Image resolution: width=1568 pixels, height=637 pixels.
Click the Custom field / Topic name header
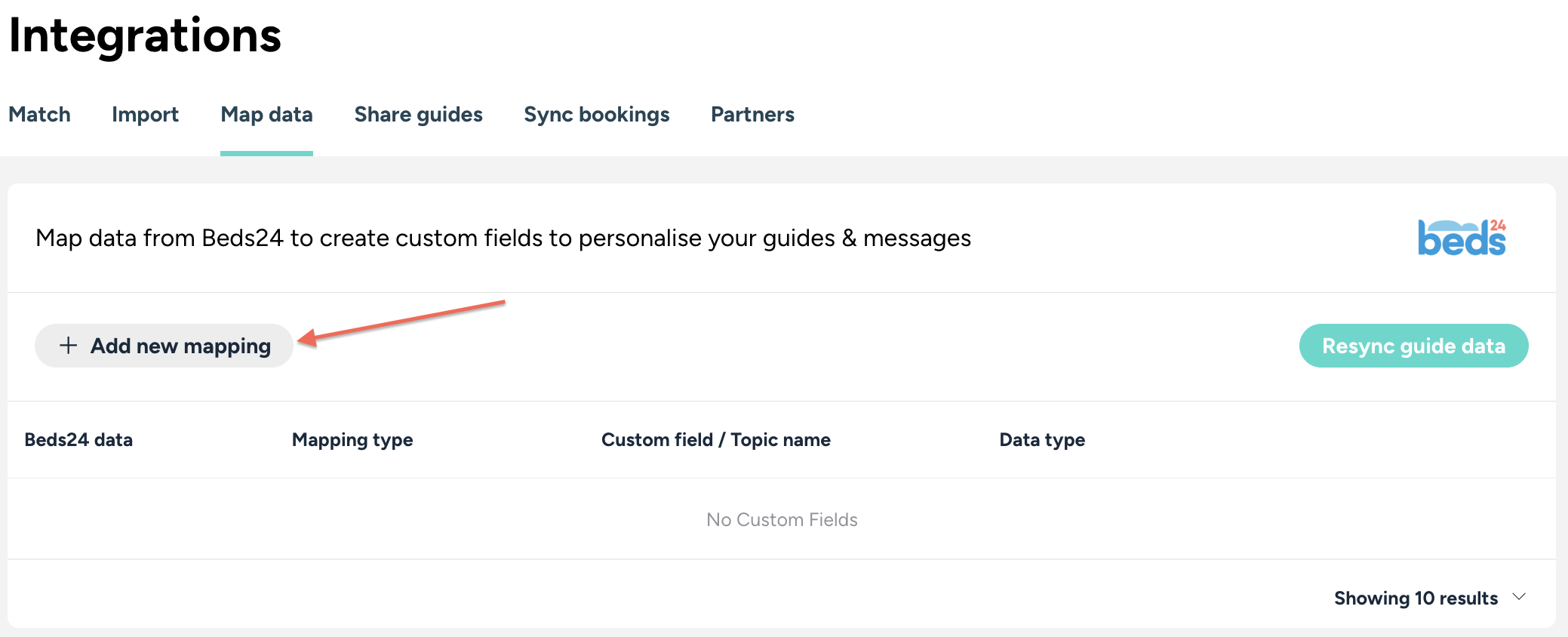715,440
